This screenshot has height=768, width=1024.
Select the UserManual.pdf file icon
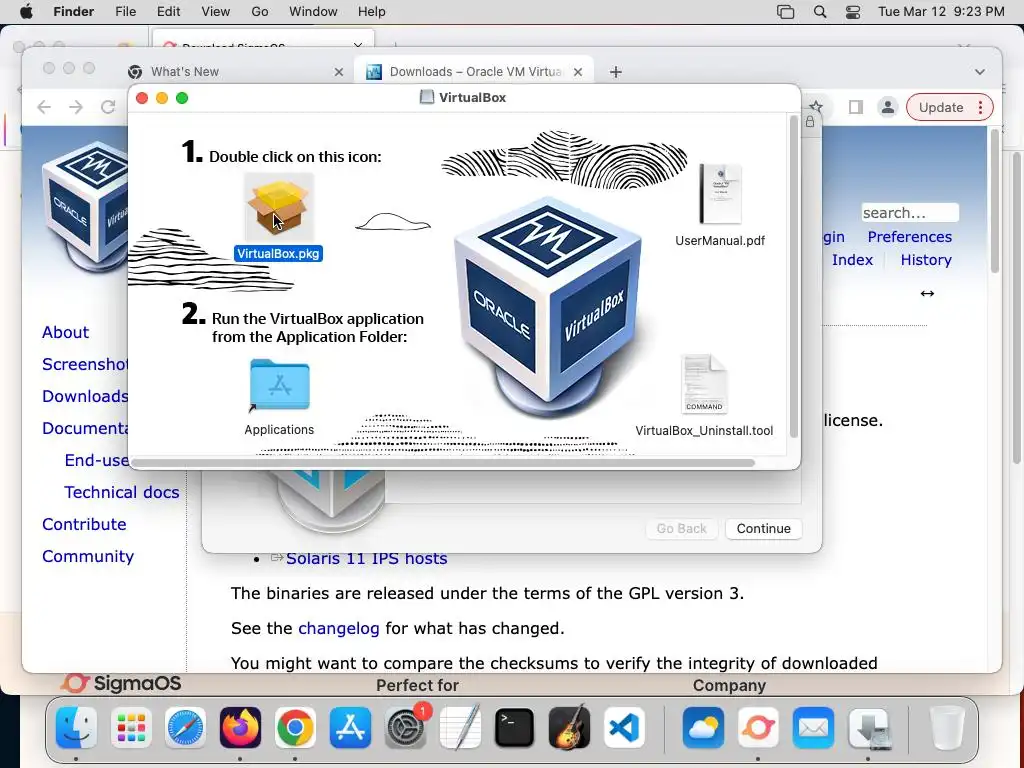[720, 194]
